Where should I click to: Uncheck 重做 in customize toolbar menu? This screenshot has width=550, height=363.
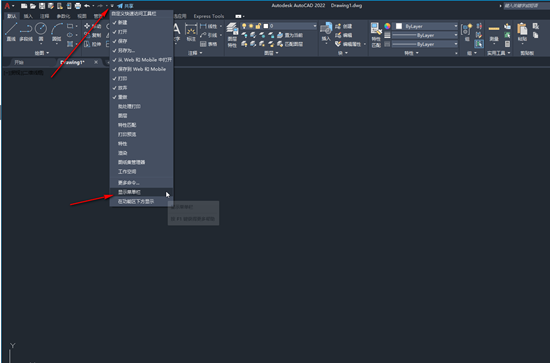pyautogui.click(x=141, y=97)
